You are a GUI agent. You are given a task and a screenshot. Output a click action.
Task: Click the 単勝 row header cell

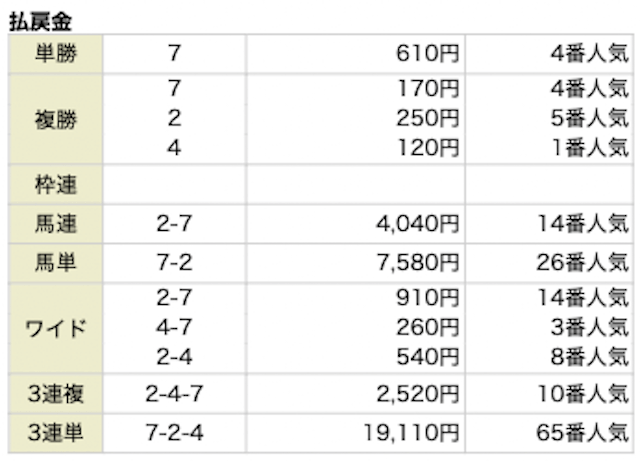pyautogui.click(x=56, y=54)
